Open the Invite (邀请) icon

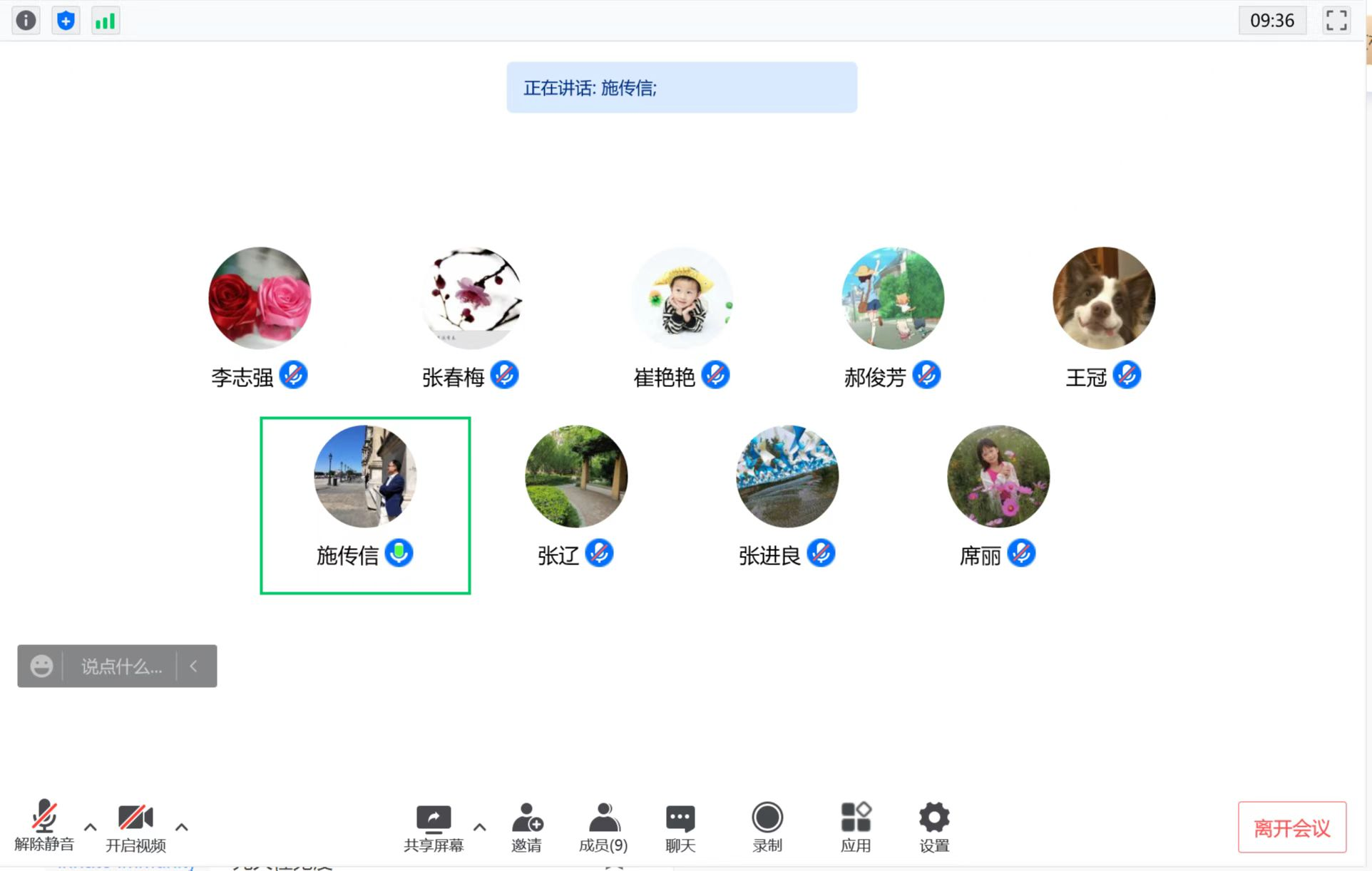point(527,828)
